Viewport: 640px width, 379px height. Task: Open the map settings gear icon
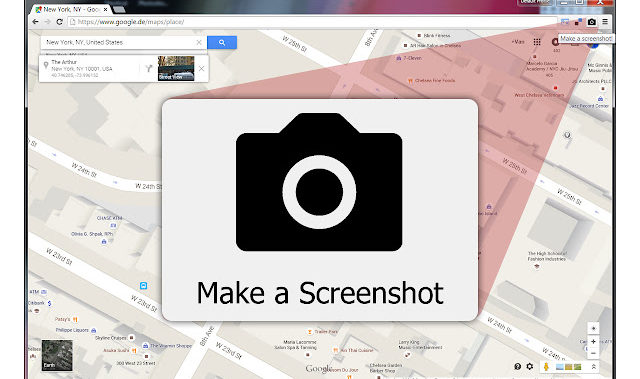click(529, 366)
